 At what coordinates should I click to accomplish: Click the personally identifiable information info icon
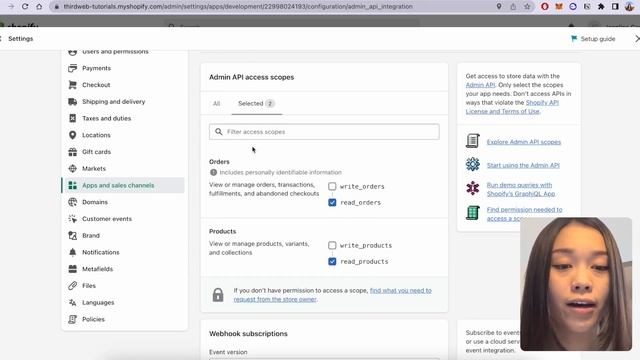[x=213, y=172]
